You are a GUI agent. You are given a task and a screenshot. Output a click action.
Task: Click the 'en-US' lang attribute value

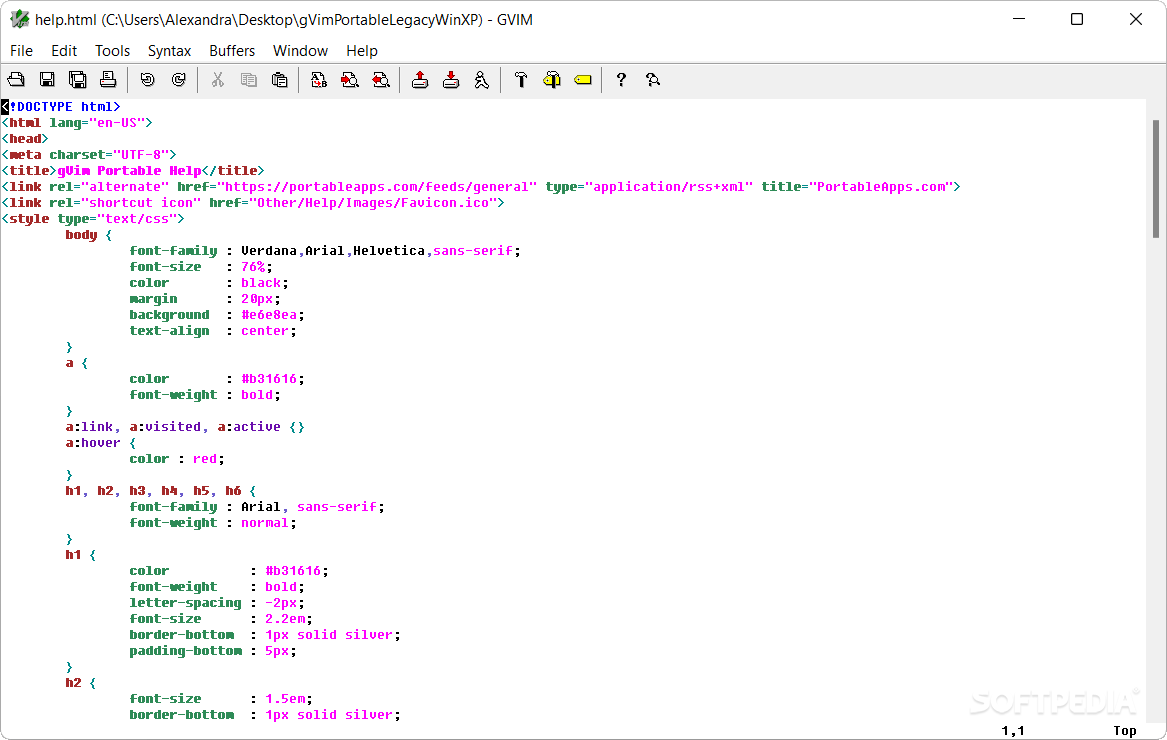point(117,122)
